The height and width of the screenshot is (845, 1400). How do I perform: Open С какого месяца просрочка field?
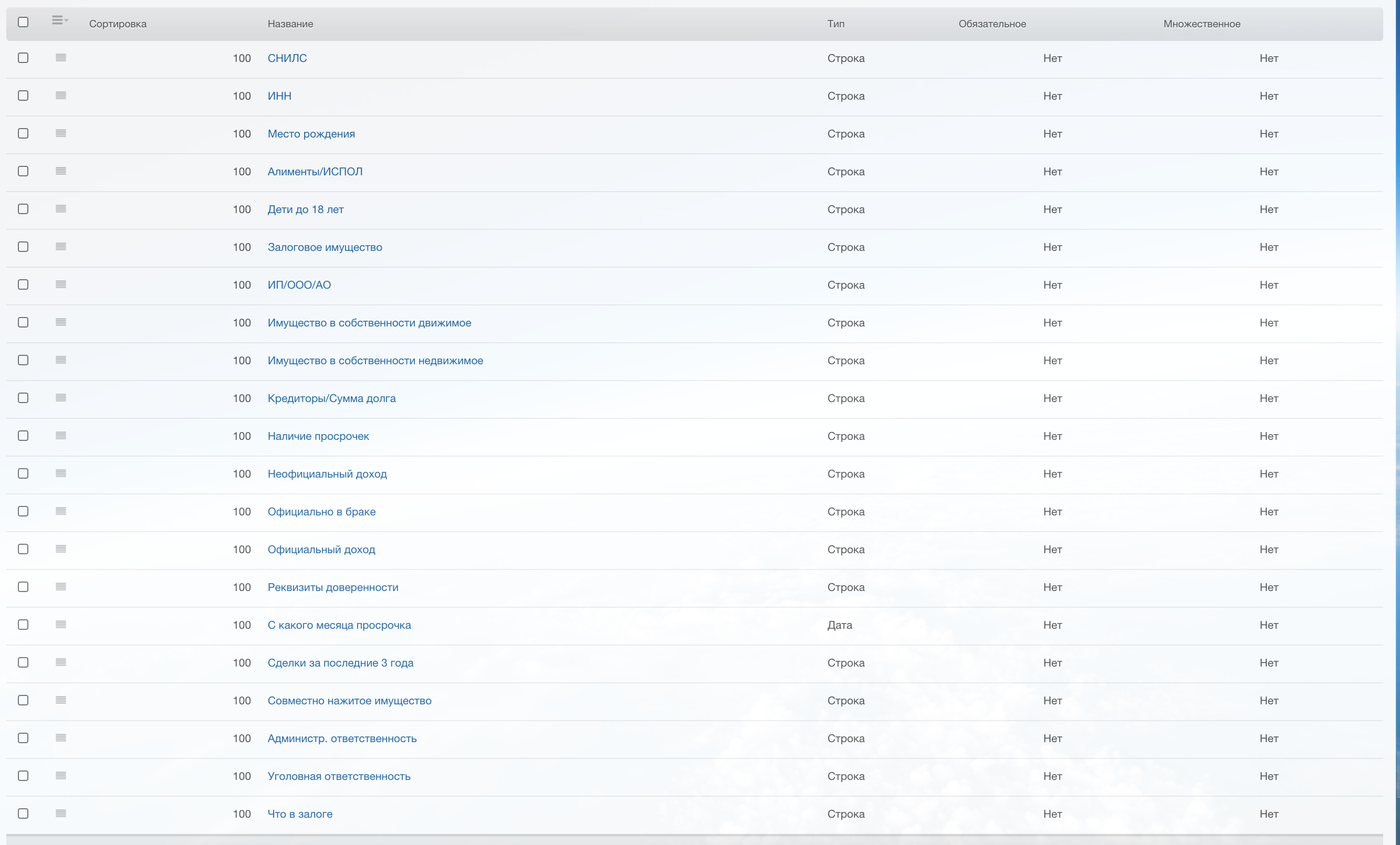(x=339, y=625)
